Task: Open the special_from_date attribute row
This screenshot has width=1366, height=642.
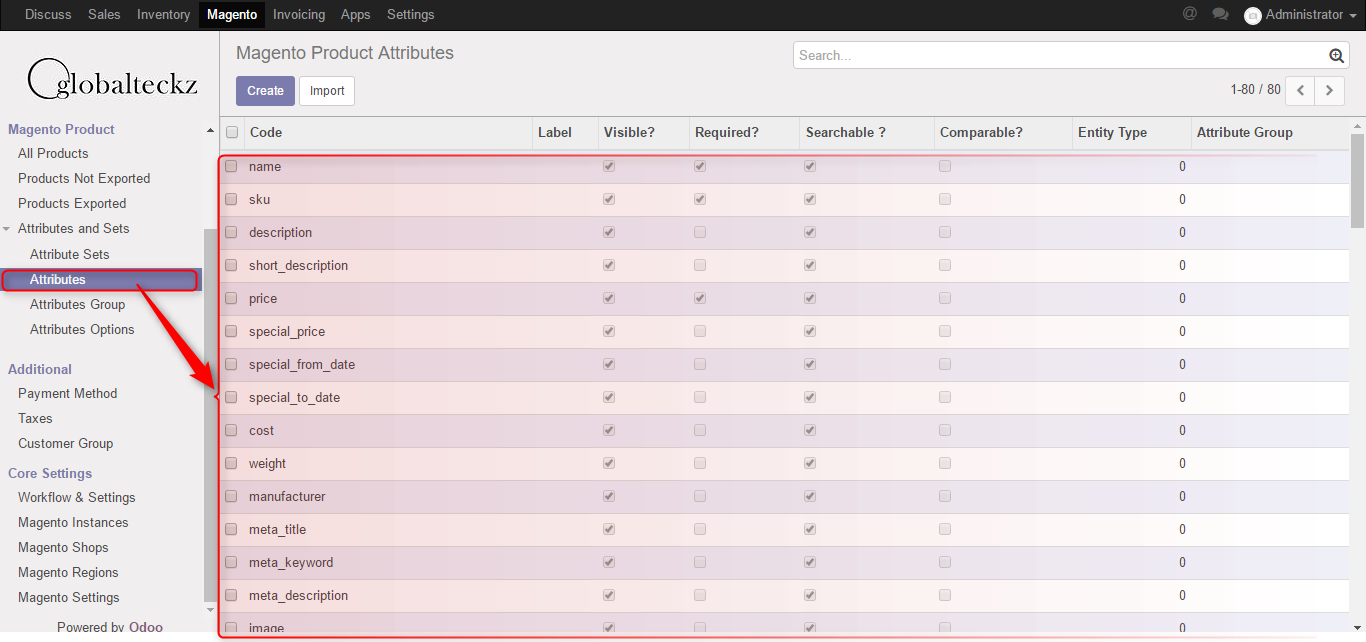Action: coord(785,365)
